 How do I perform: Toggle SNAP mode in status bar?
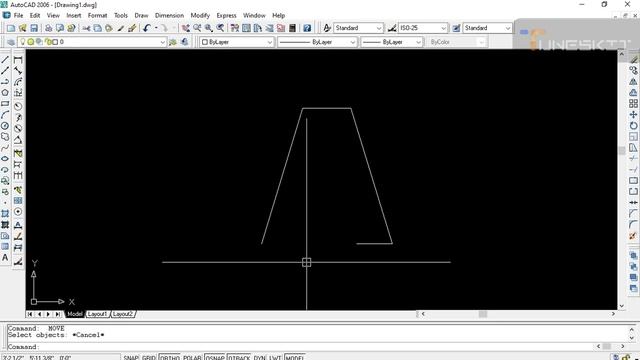[131, 358]
